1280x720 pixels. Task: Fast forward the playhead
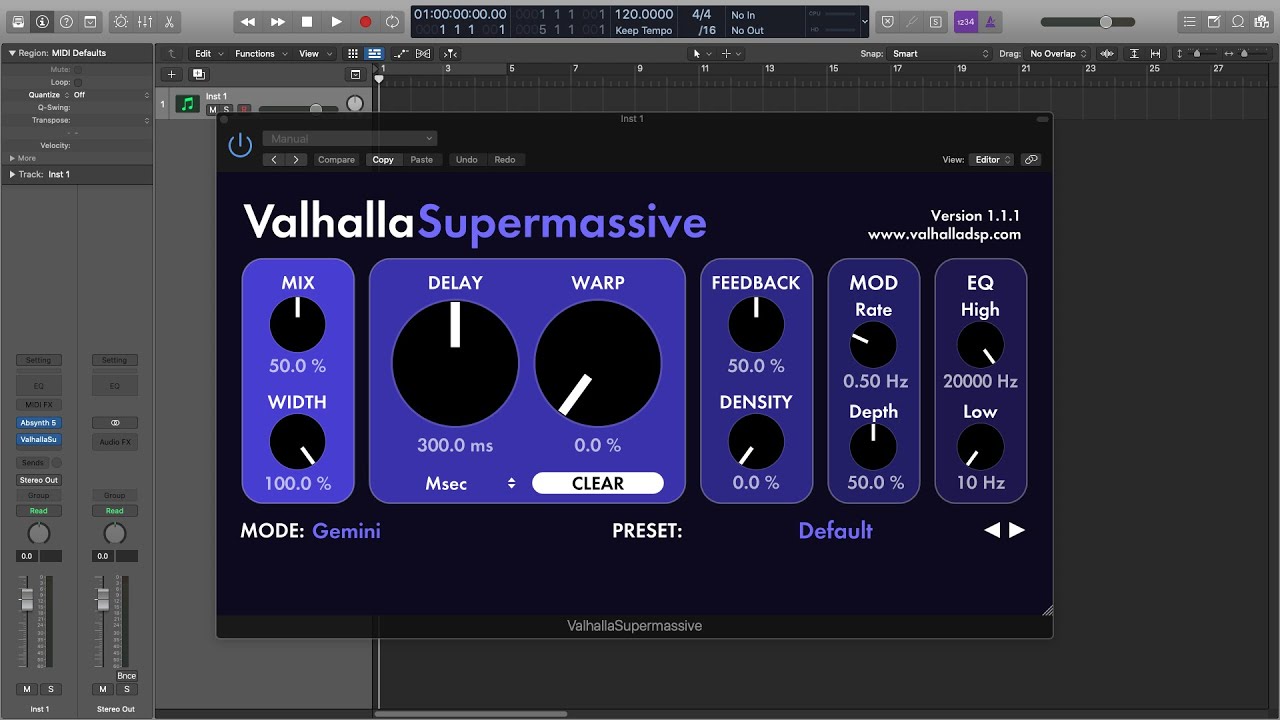(278, 21)
